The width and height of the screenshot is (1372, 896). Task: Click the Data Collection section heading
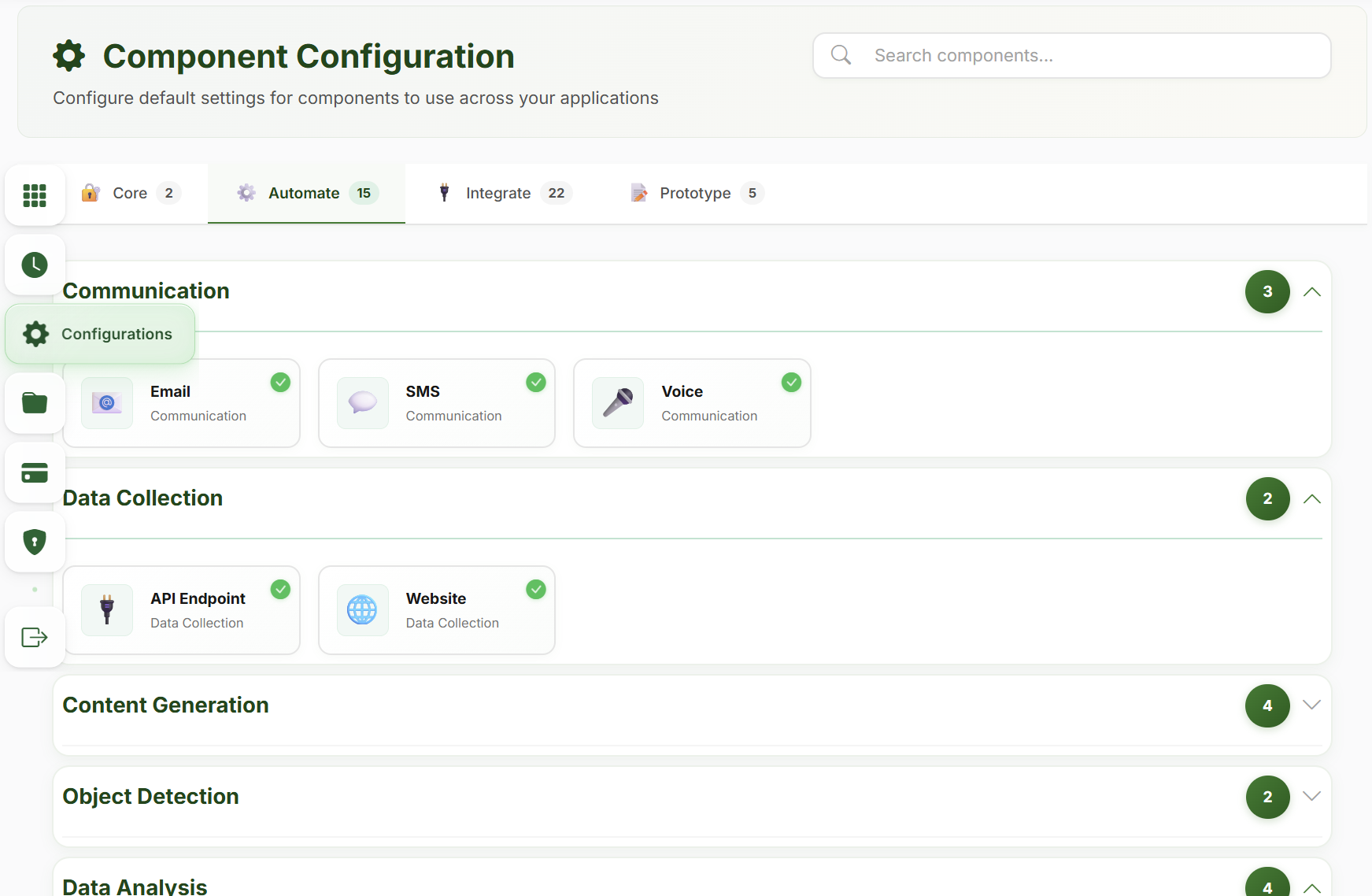pyautogui.click(x=142, y=498)
